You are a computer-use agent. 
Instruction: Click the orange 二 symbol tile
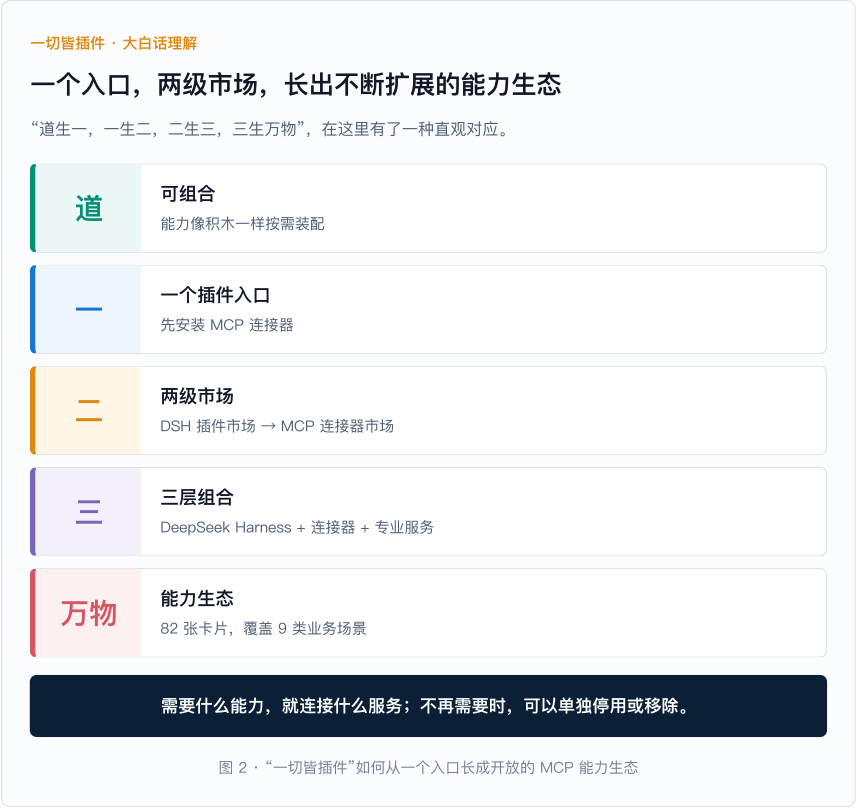tap(88, 410)
